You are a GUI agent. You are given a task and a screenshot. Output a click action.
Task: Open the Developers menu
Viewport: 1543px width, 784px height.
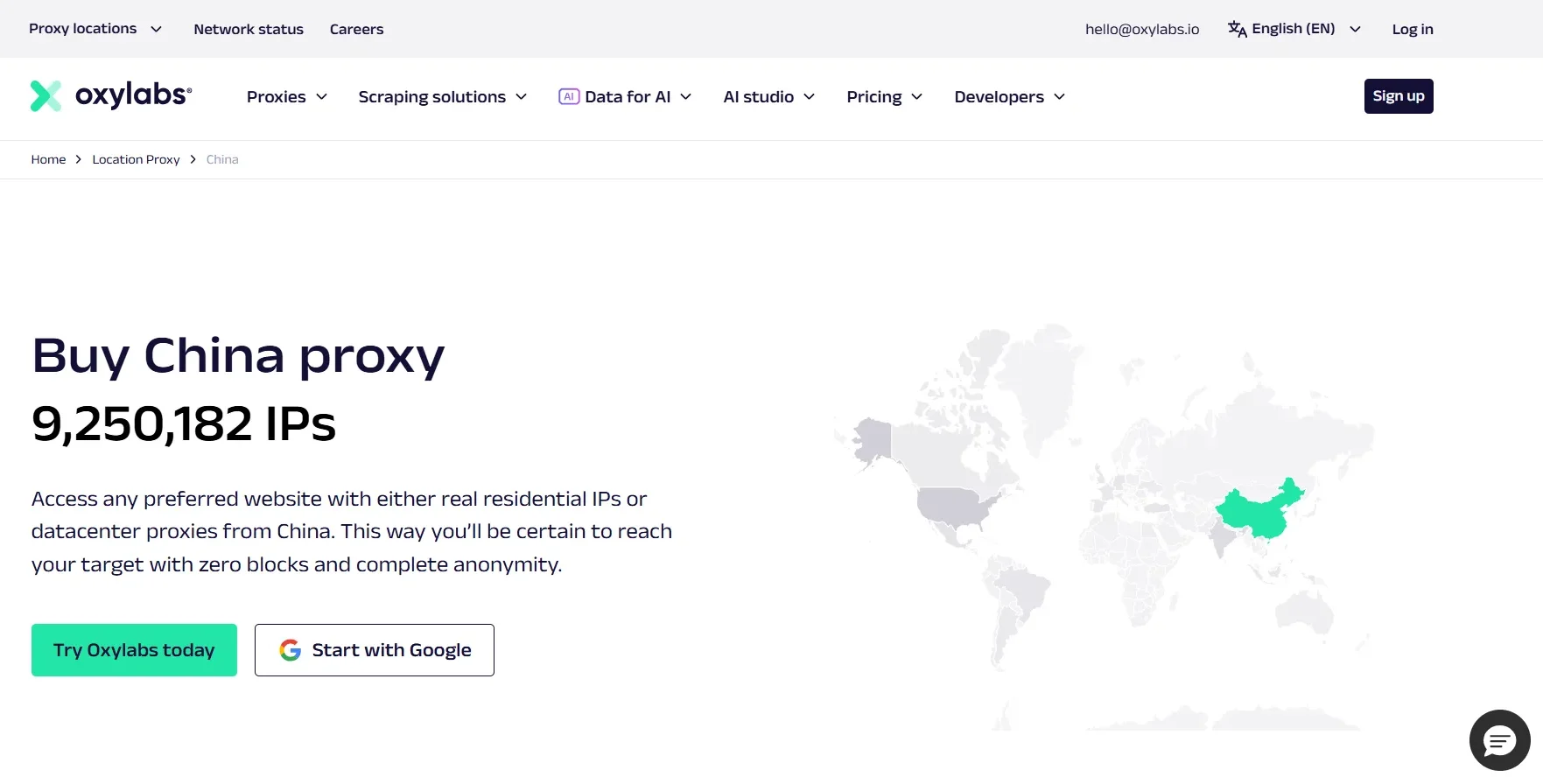coord(1010,96)
